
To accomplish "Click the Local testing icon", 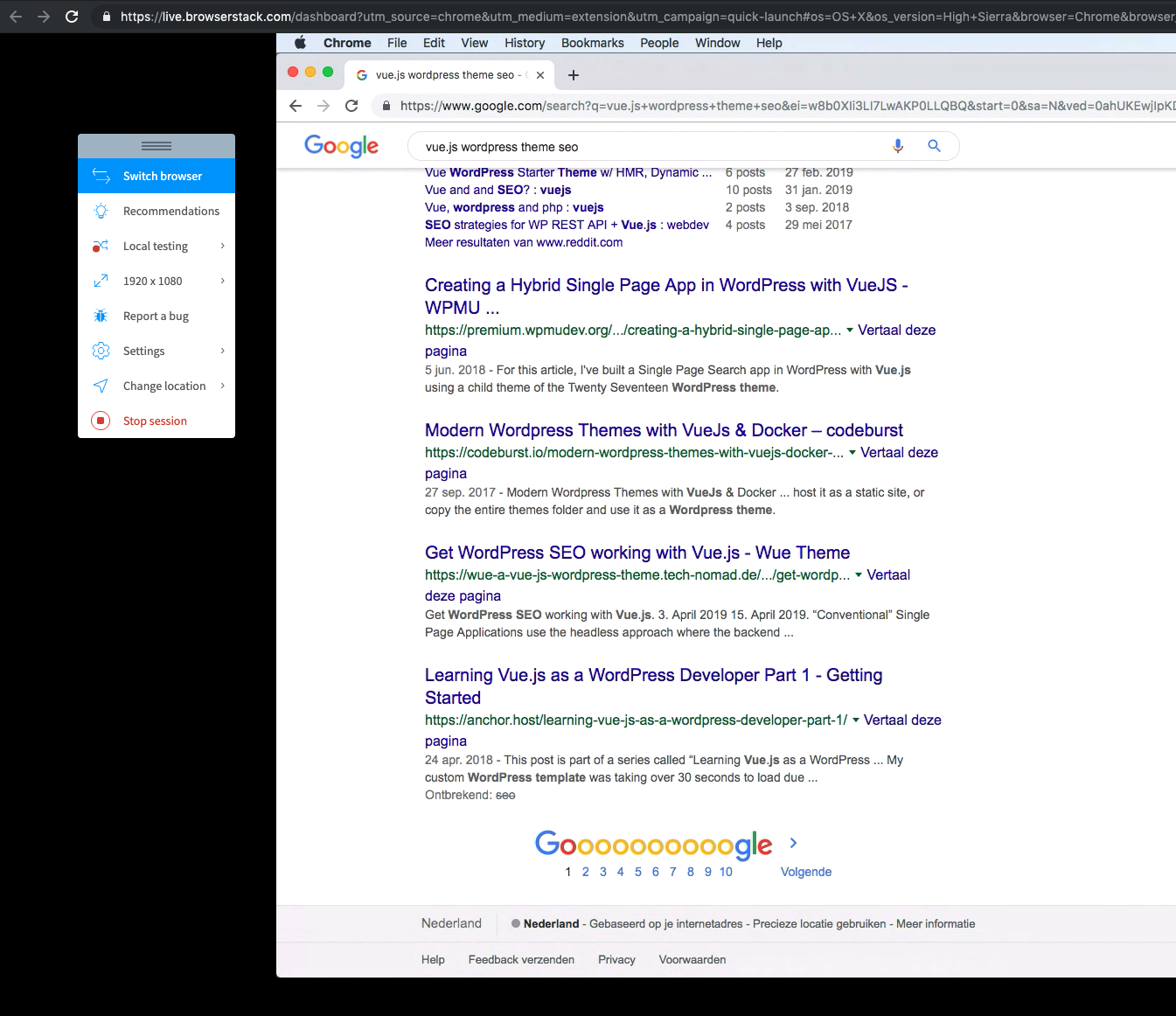I will coord(101,246).
